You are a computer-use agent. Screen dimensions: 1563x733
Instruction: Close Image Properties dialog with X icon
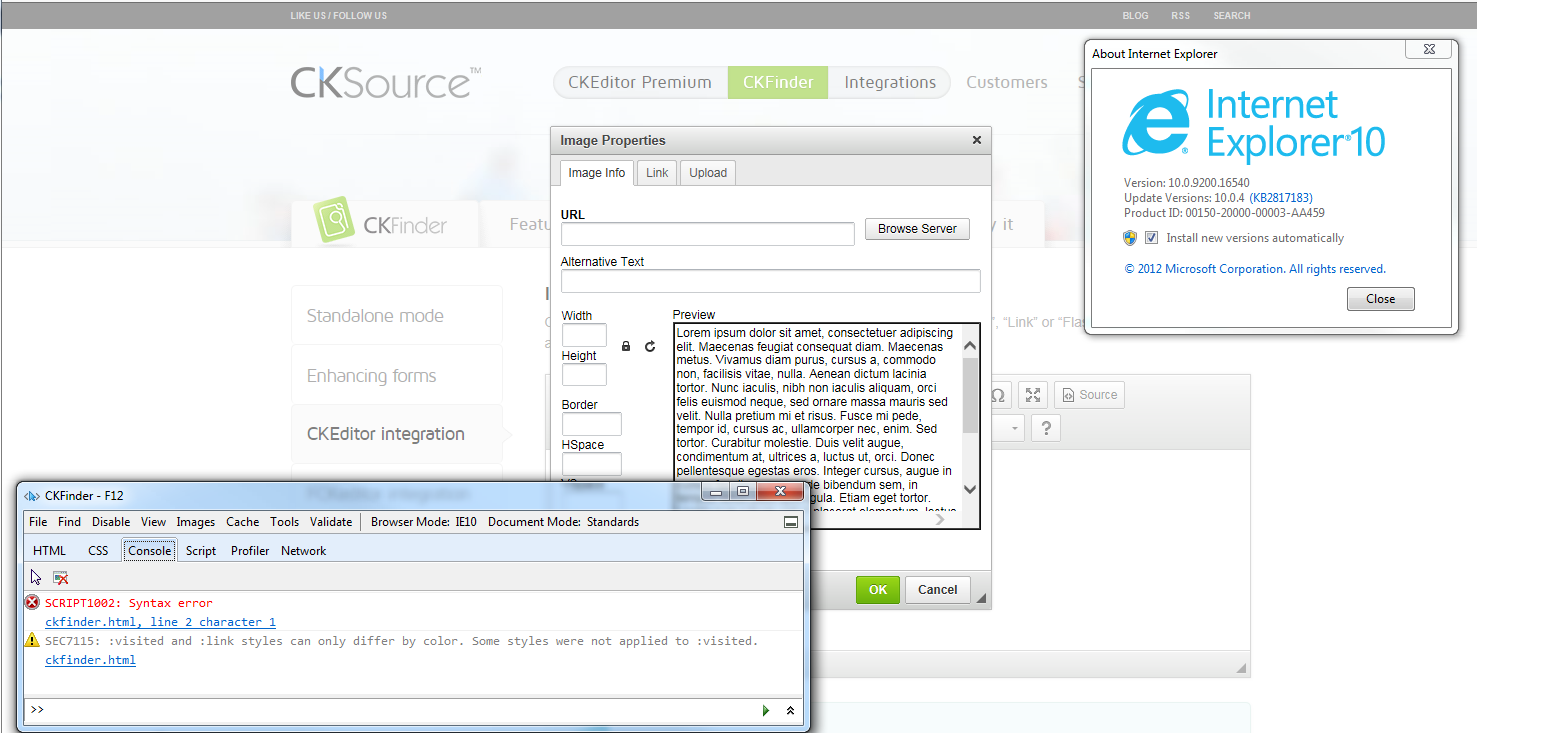[977, 140]
